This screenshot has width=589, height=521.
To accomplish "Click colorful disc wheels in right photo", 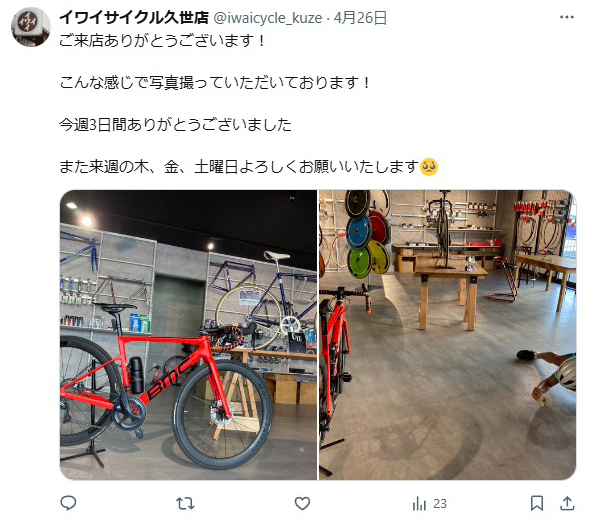I will pos(367,234).
